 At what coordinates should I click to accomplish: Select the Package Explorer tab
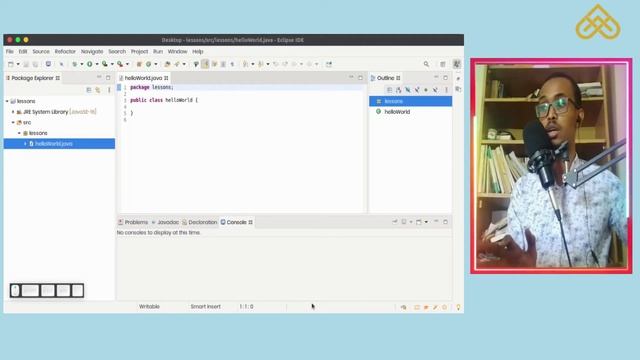[x=33, y=78]
